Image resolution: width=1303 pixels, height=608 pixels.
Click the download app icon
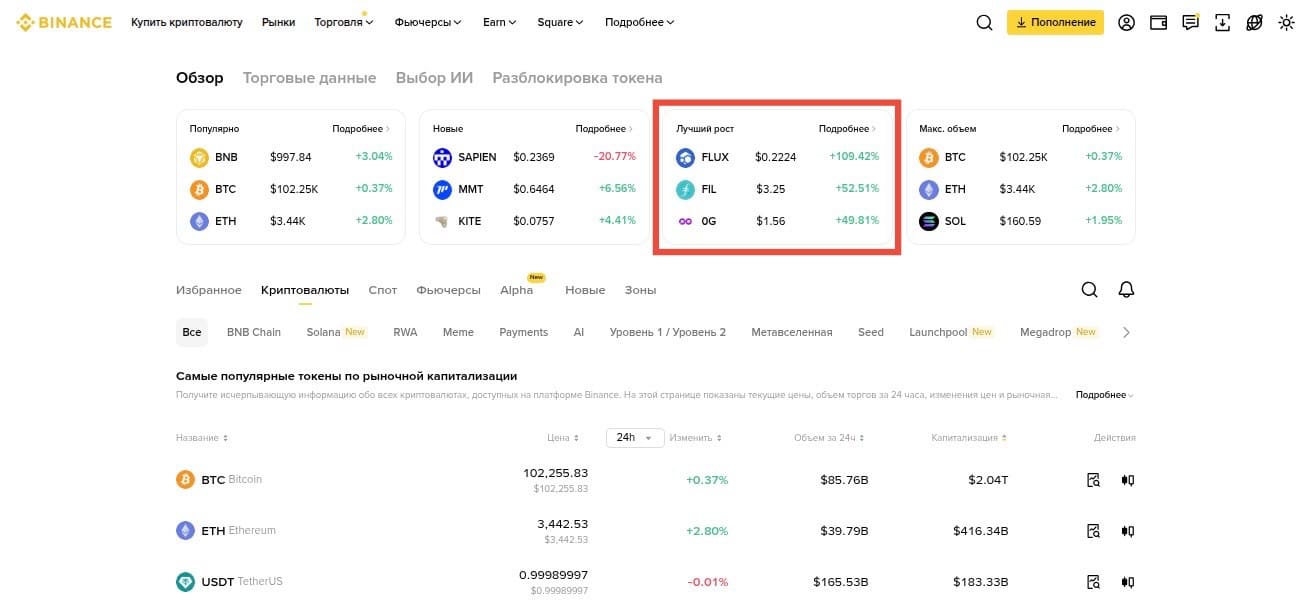tap(1222, 22)
